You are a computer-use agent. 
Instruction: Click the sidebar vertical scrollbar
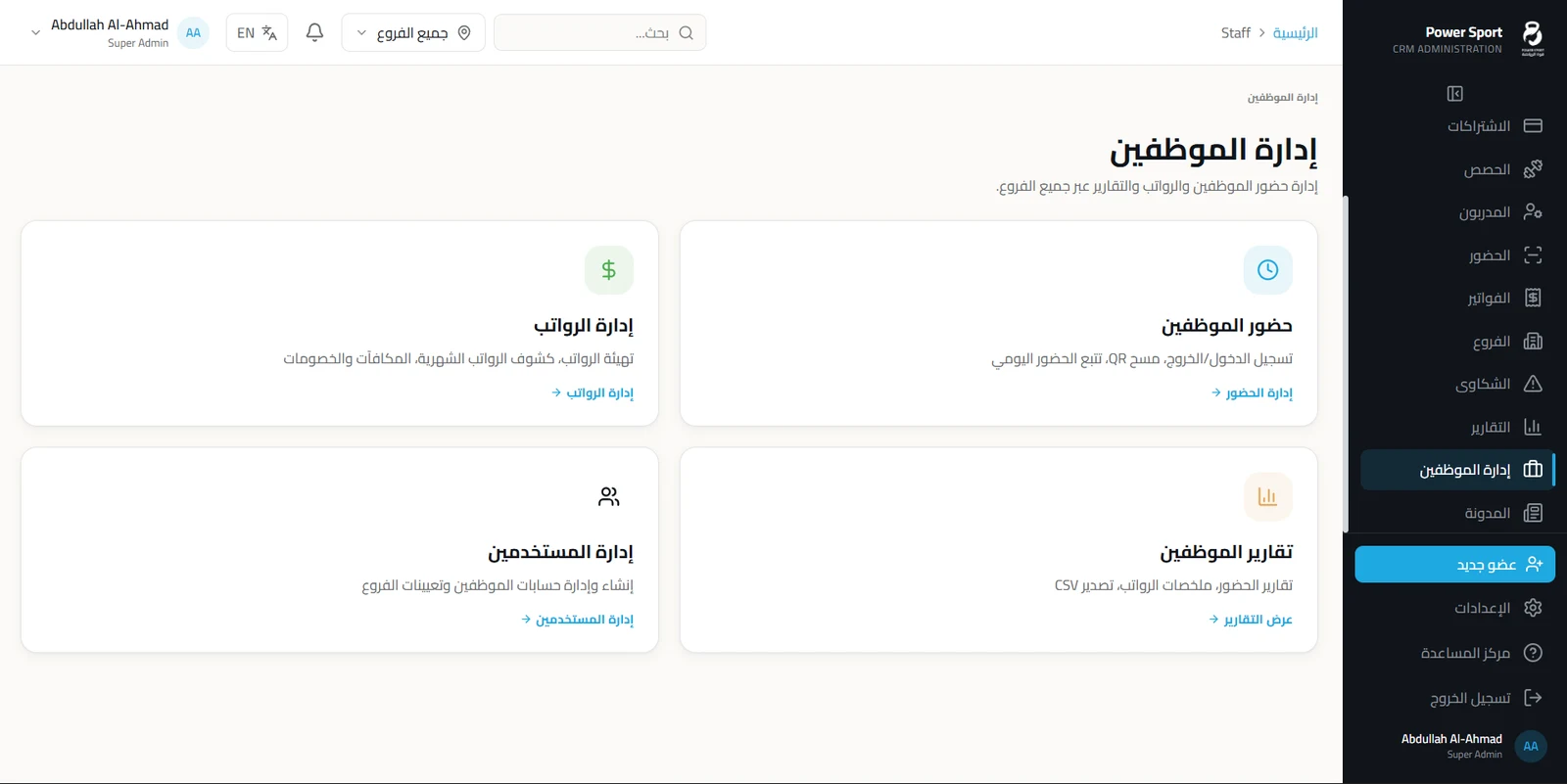click(x=1346, y=364)
